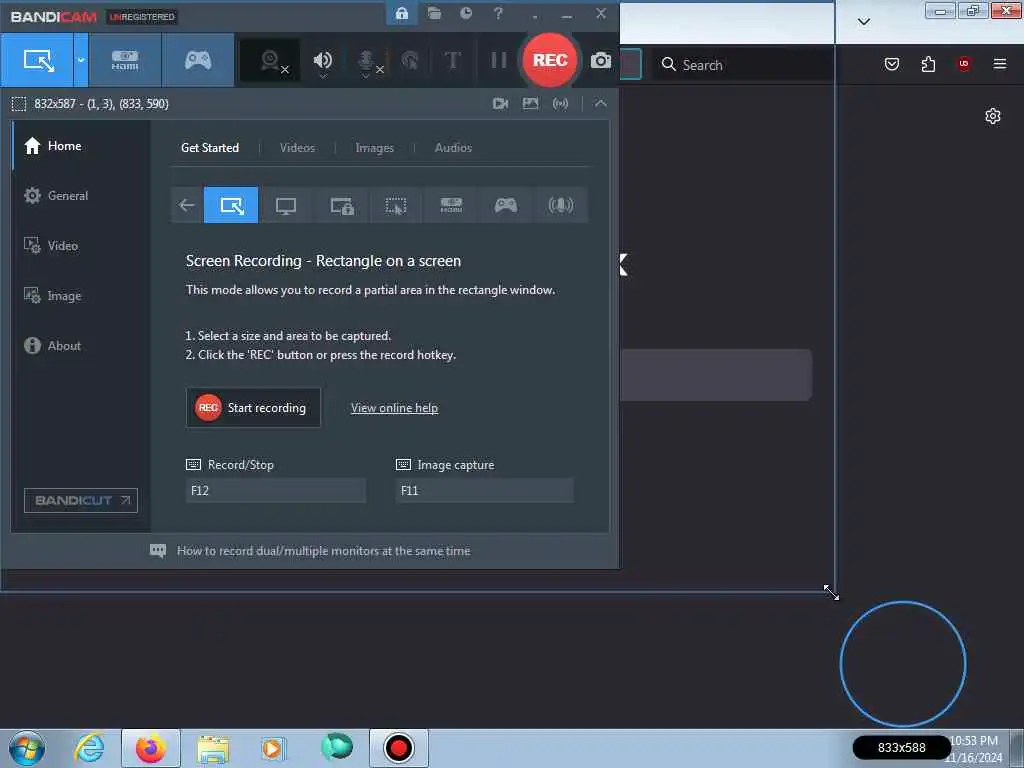The width and height of the screenshot is (1024, 768).
Task: Expand Firefox tab list chevron
Action: (863, 22)
